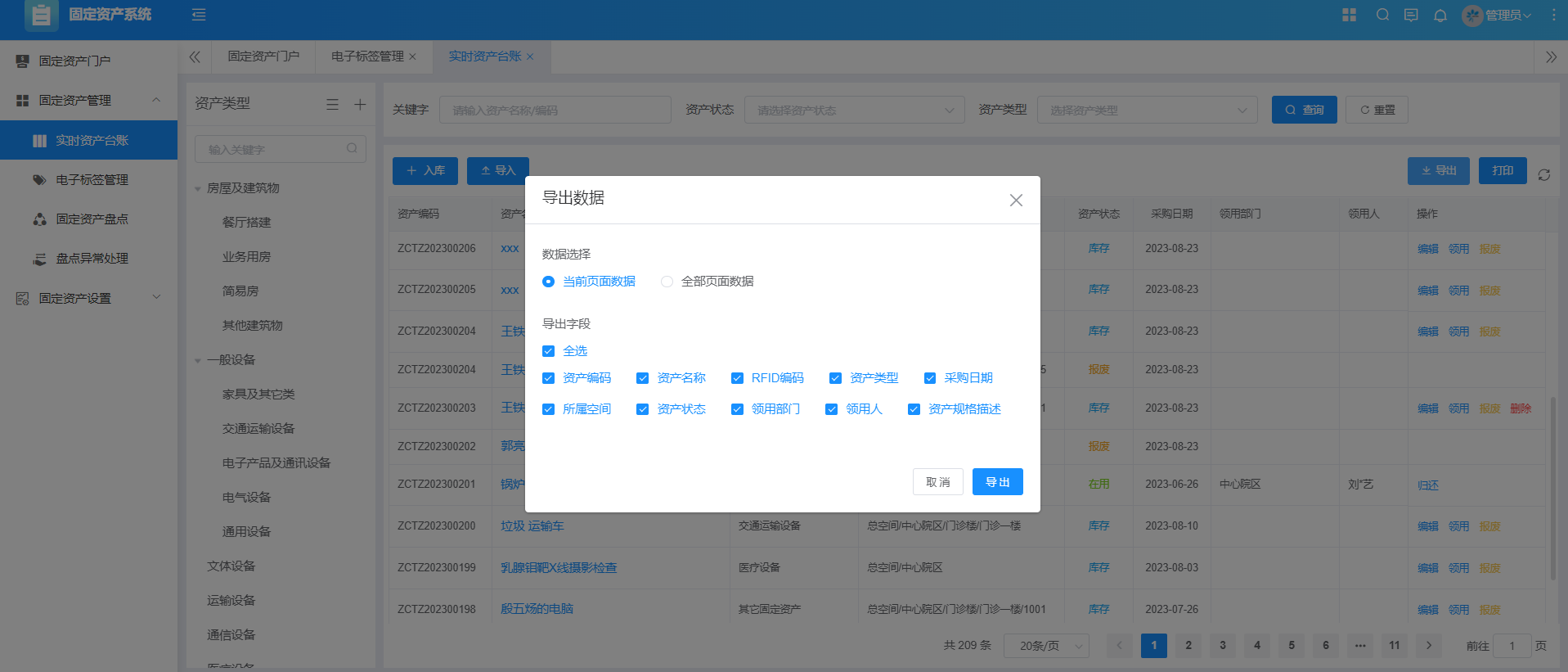Click the 取消 button in the dialog
The height and width of the screenshot is (672, 1568).
point(937,482)
